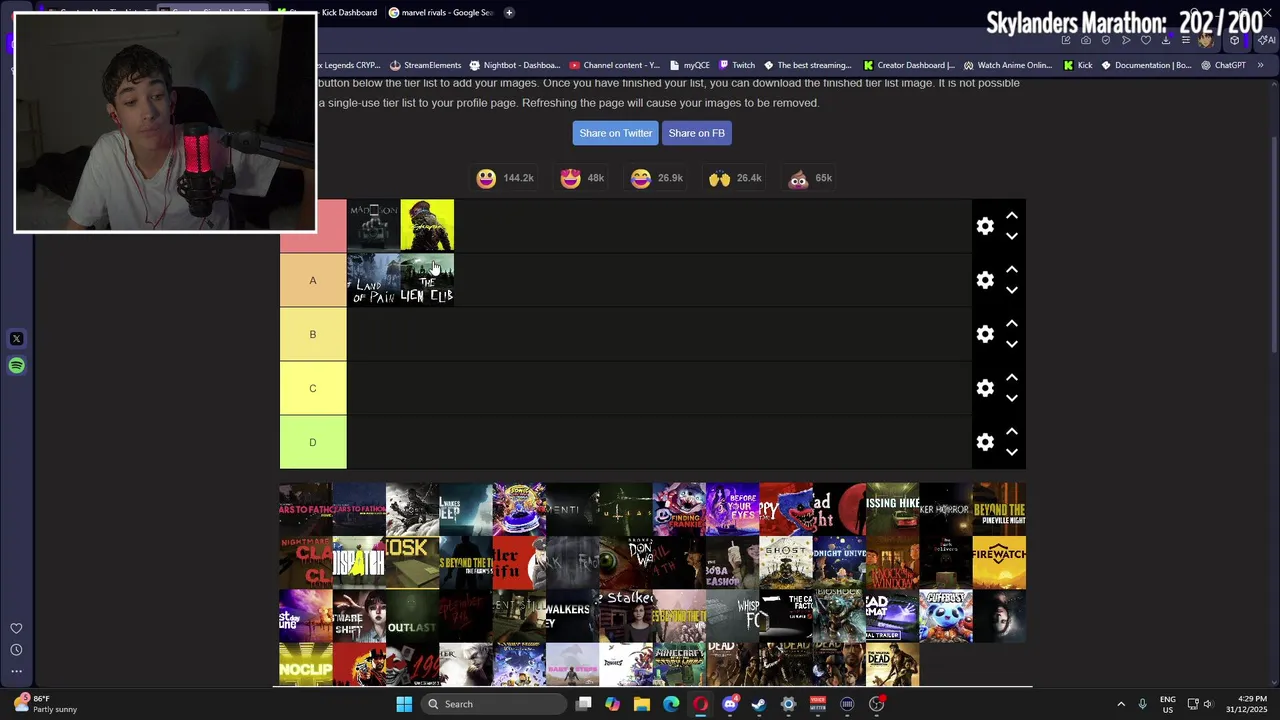Open the Watch Anime Online bookmark
1280x720 pixels.
click(1007, 65)
